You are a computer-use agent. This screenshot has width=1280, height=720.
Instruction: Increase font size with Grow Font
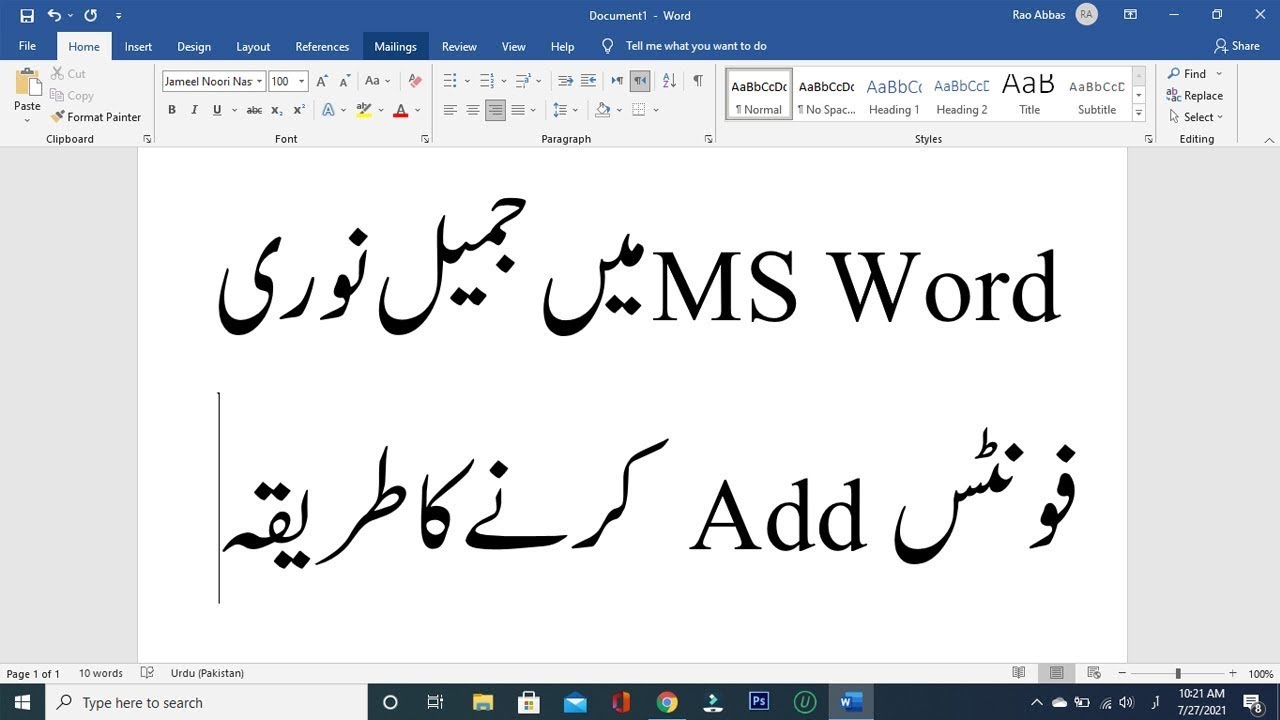pos(322,81)
